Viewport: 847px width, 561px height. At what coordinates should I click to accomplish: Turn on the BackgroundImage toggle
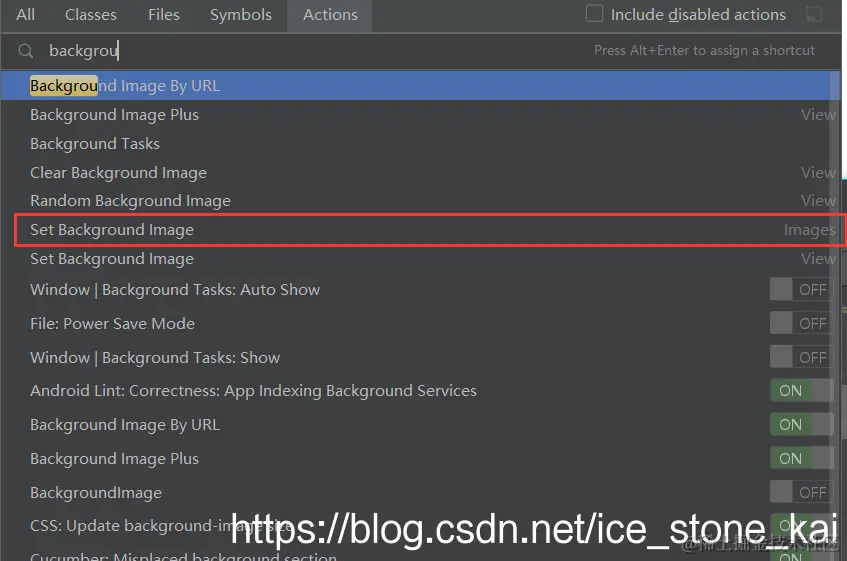click(802, 492)
